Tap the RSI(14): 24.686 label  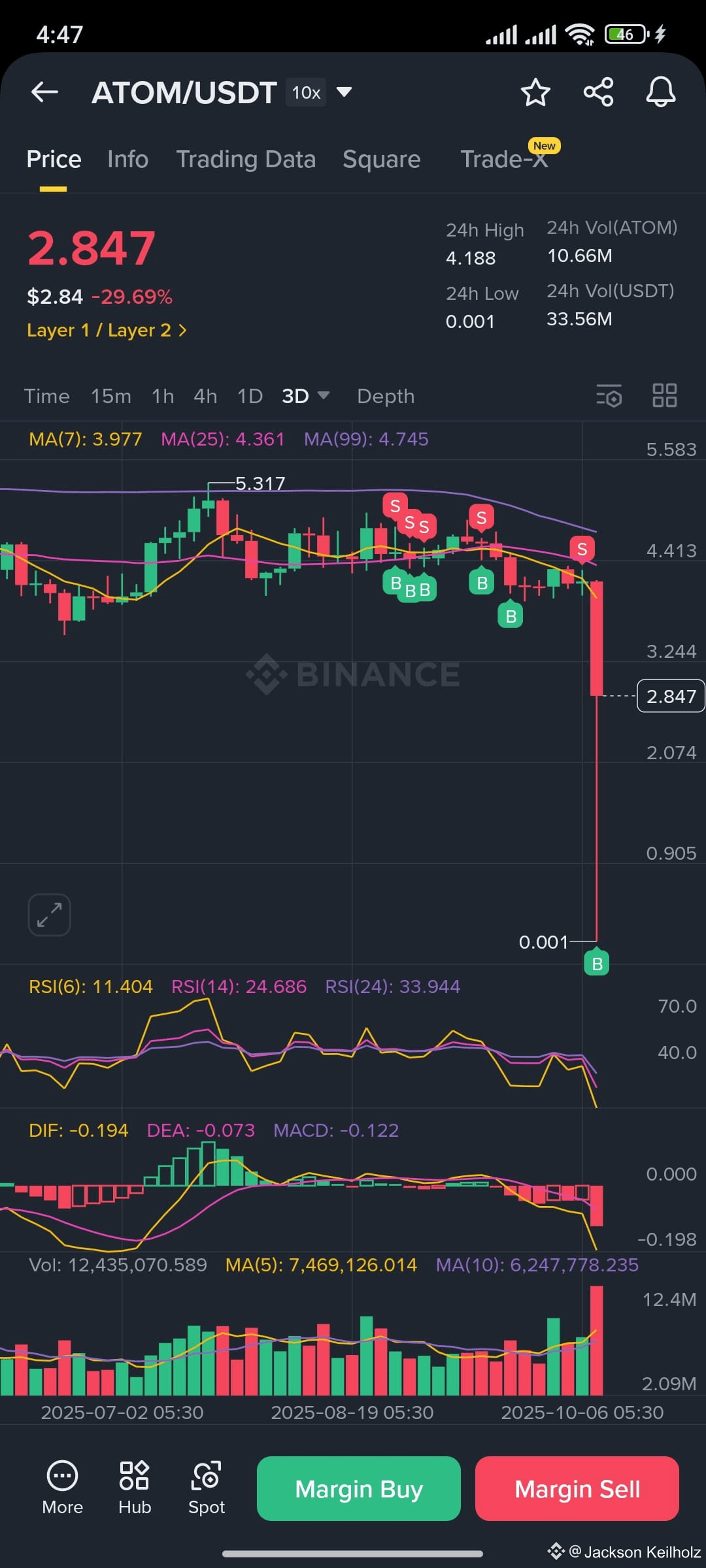tap(239, 987)
